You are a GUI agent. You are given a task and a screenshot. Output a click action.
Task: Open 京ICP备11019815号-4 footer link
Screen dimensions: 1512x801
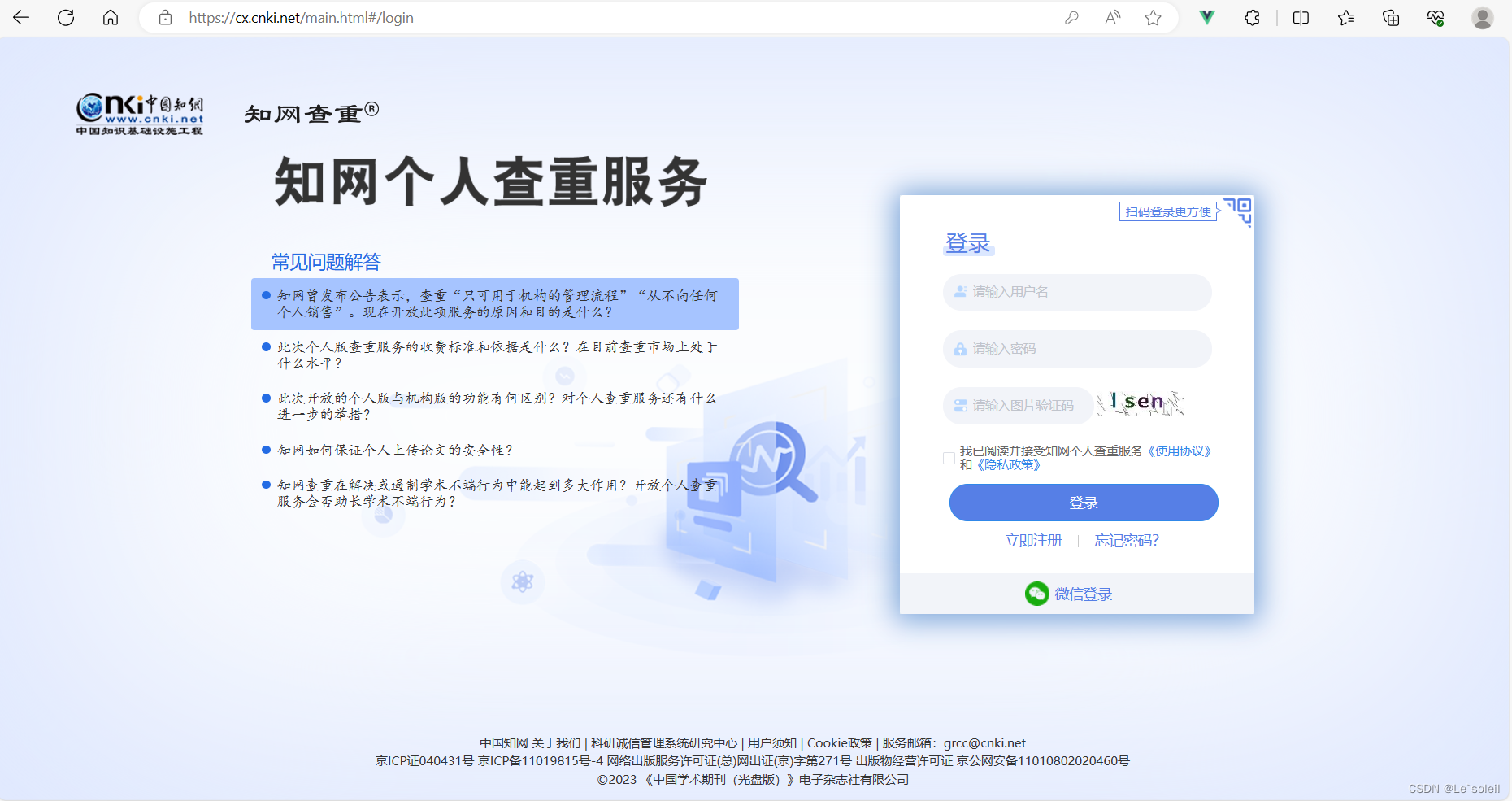click(x=541, y=760)
